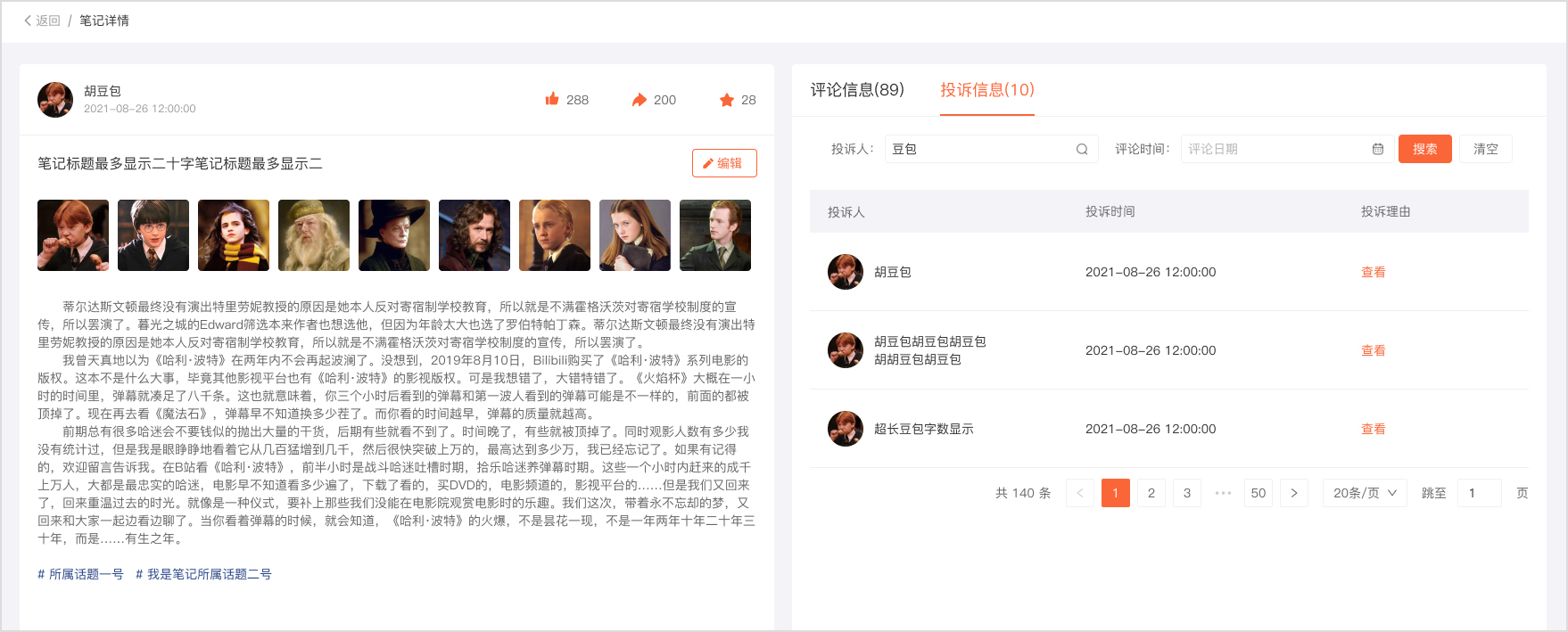Go to next page arrow in pagination
The width and height of the screenshot is (1568, 632).
coord(1293,493)
